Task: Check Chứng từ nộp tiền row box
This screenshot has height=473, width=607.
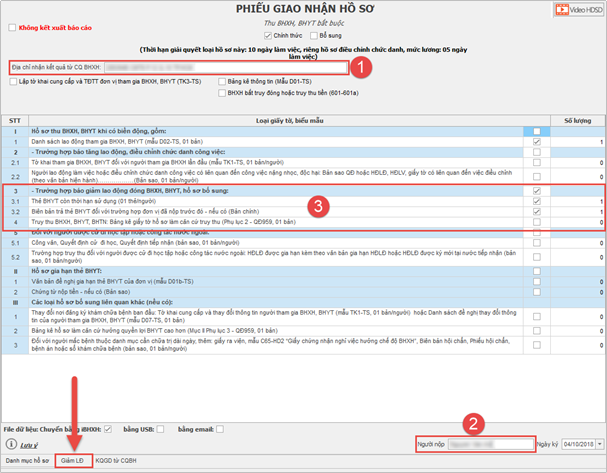Action: (x=537, y=292)
